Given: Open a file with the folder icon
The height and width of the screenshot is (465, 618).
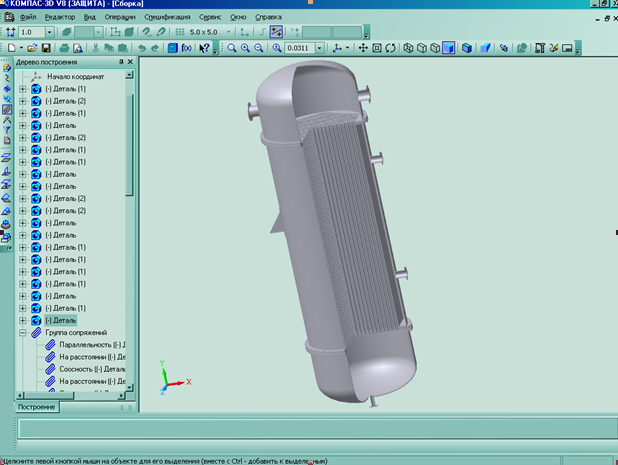Looking at the screenshot, I should click(32, 48).
